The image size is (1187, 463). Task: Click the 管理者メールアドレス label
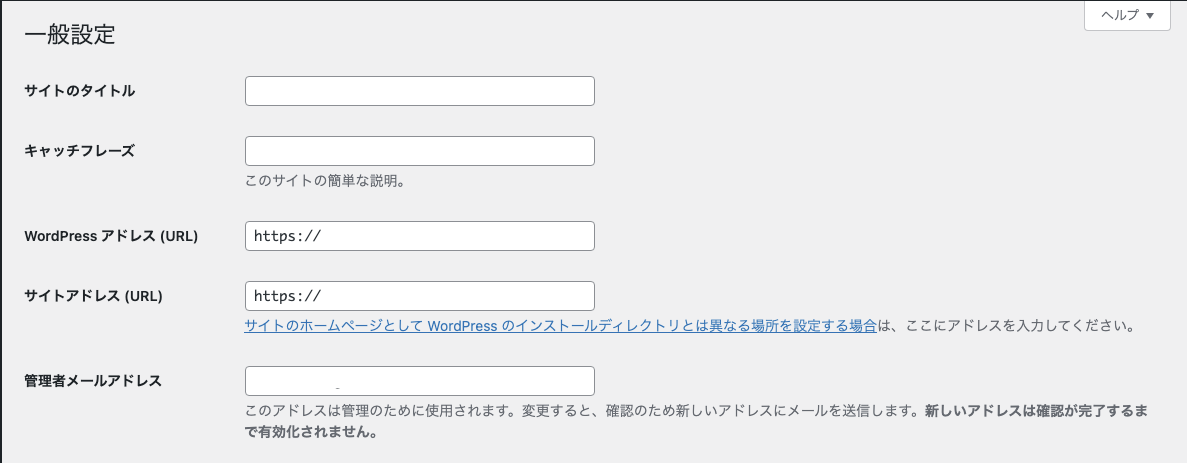pyautogui.click(x=93, y=381)
